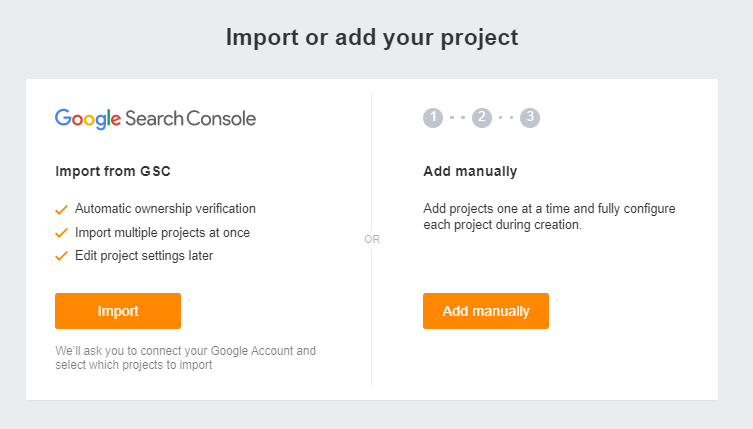
Task: Click 'Import multiple projects at once' text
Action: point(162,233)
